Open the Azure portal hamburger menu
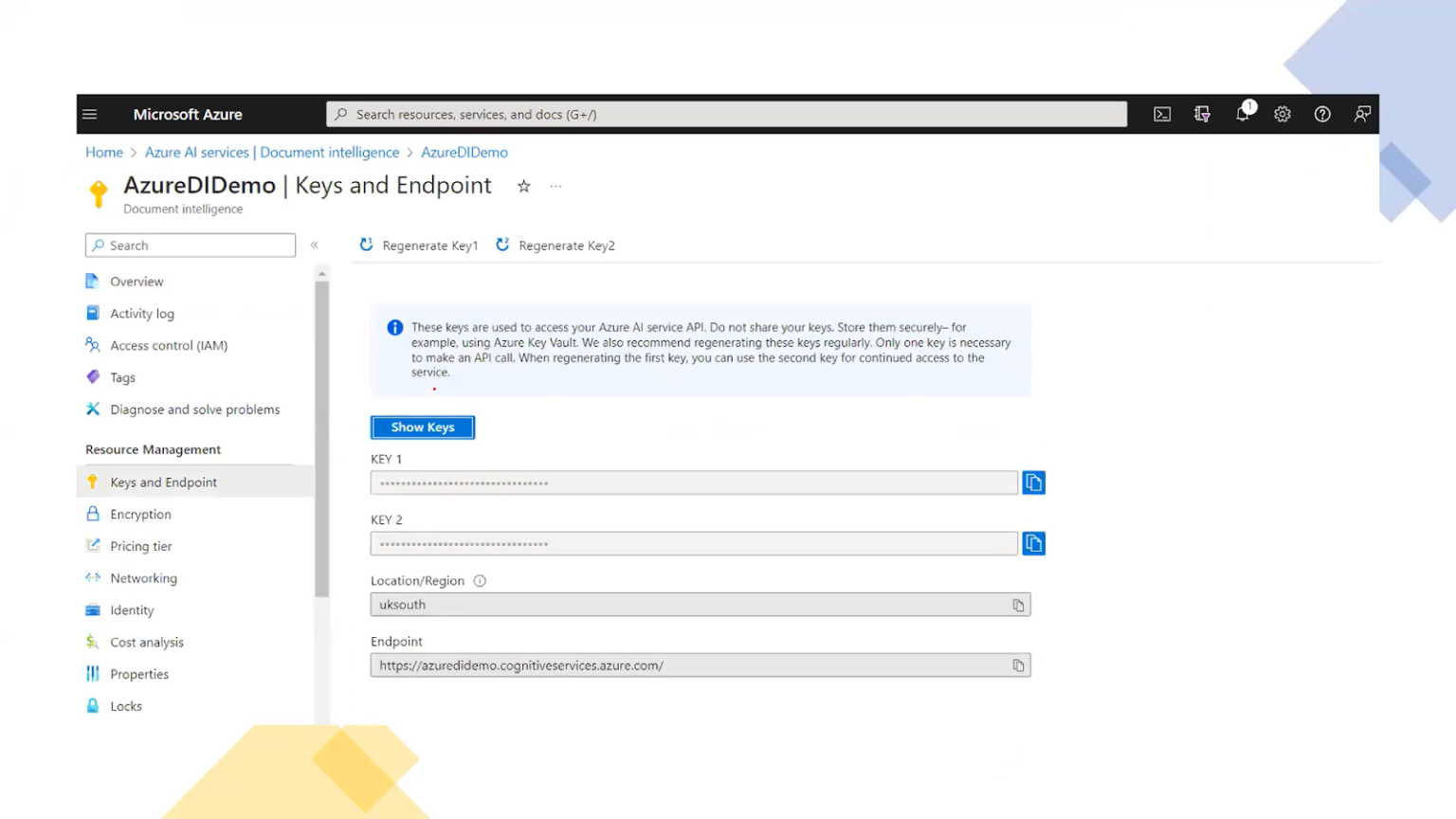Viewport: 1456px width, 819px height. (89, 114)
